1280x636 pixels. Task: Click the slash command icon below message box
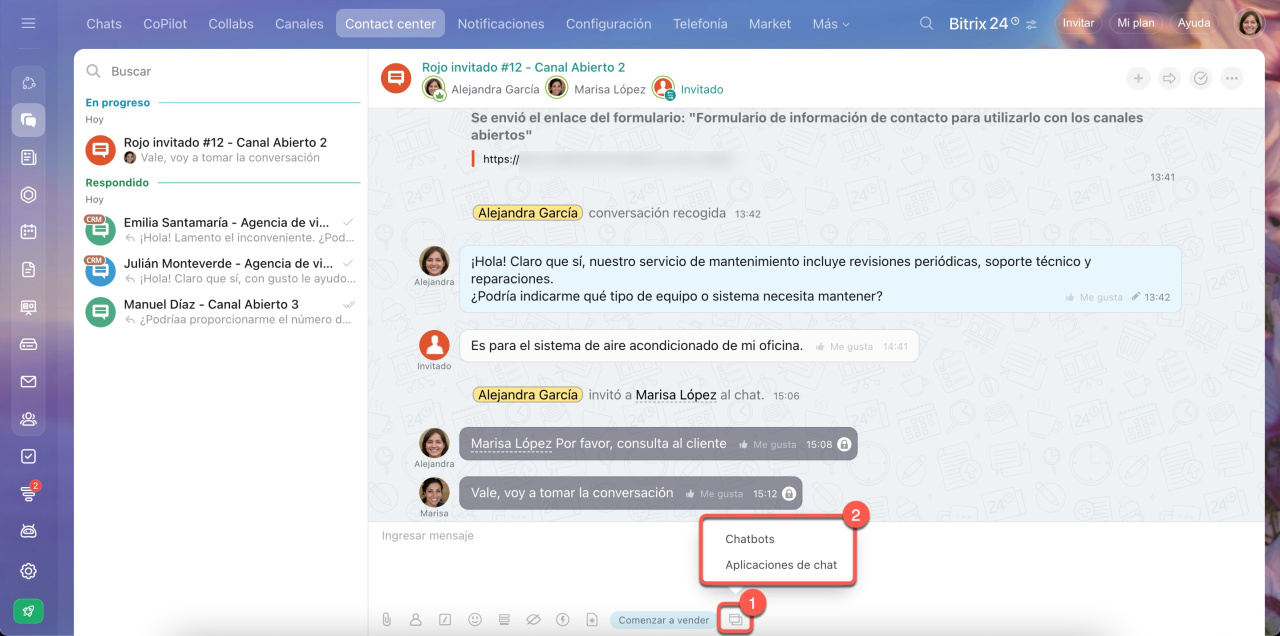(445, 620)
